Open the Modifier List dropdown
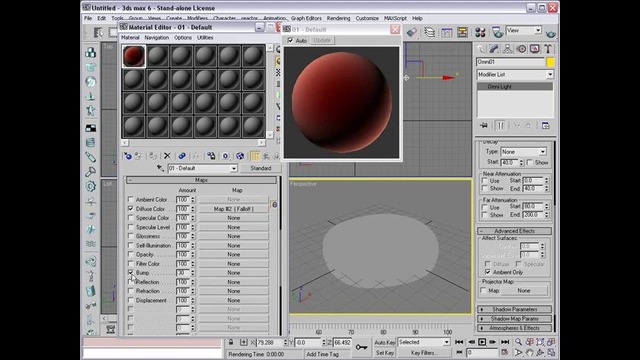The height and width of the screenshot is (360, 640). (550, 75)
